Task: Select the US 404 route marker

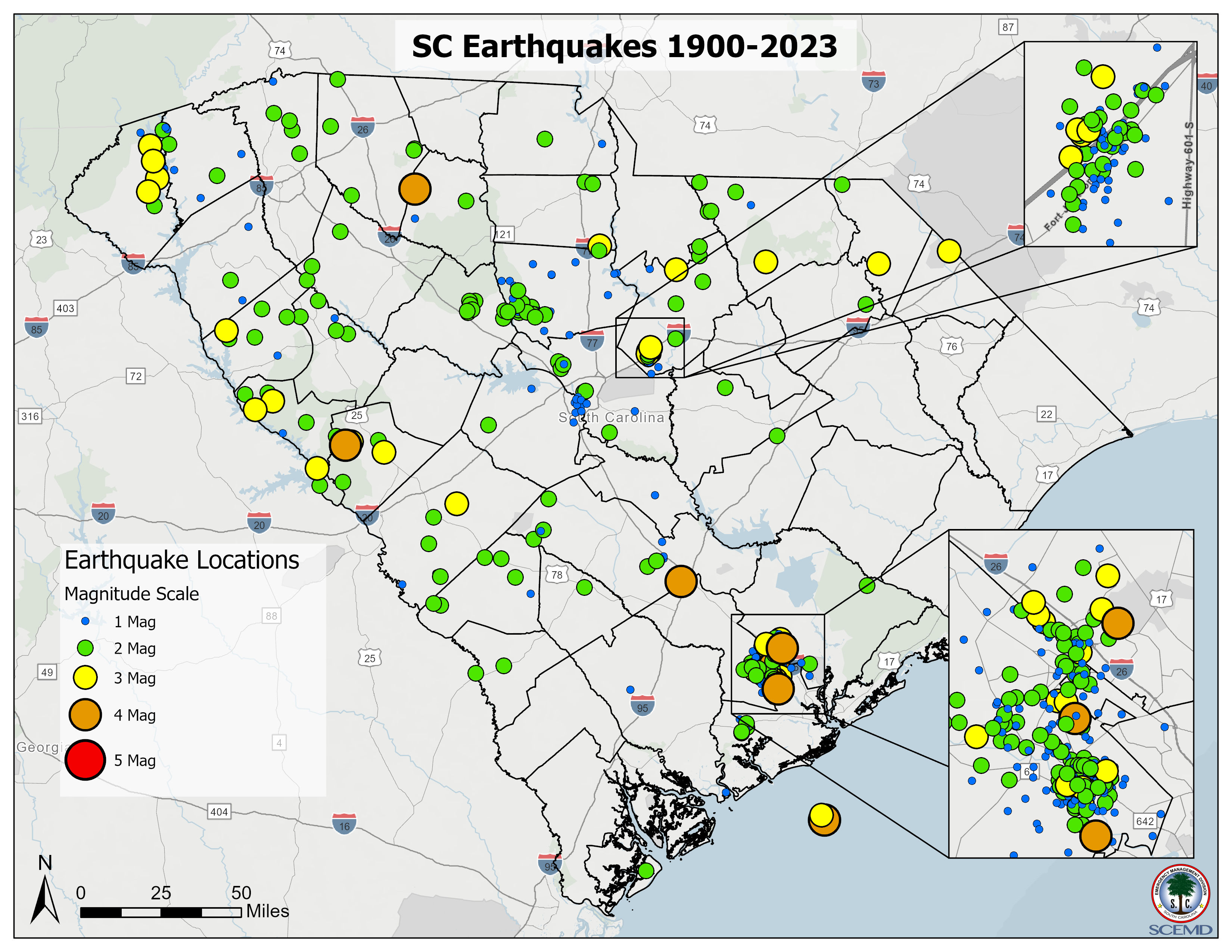Action: click(x=219, y=812)
